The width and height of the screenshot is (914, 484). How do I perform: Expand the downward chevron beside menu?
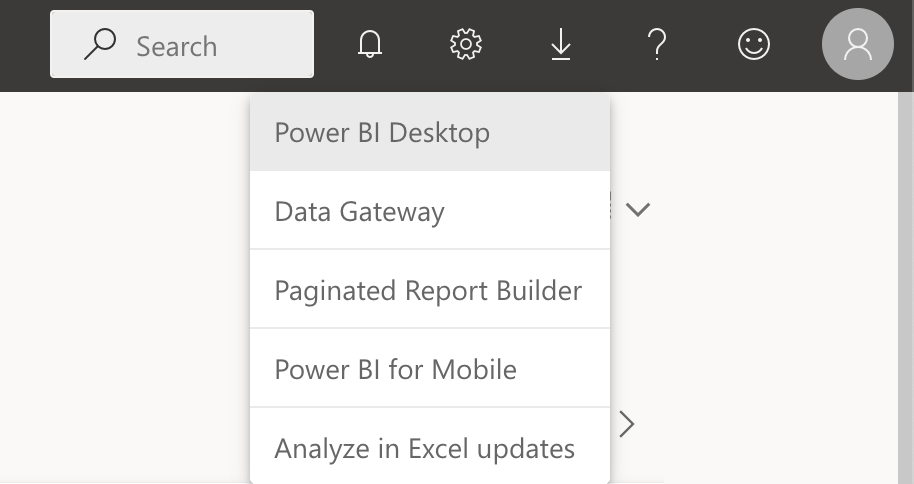[638, 209]
